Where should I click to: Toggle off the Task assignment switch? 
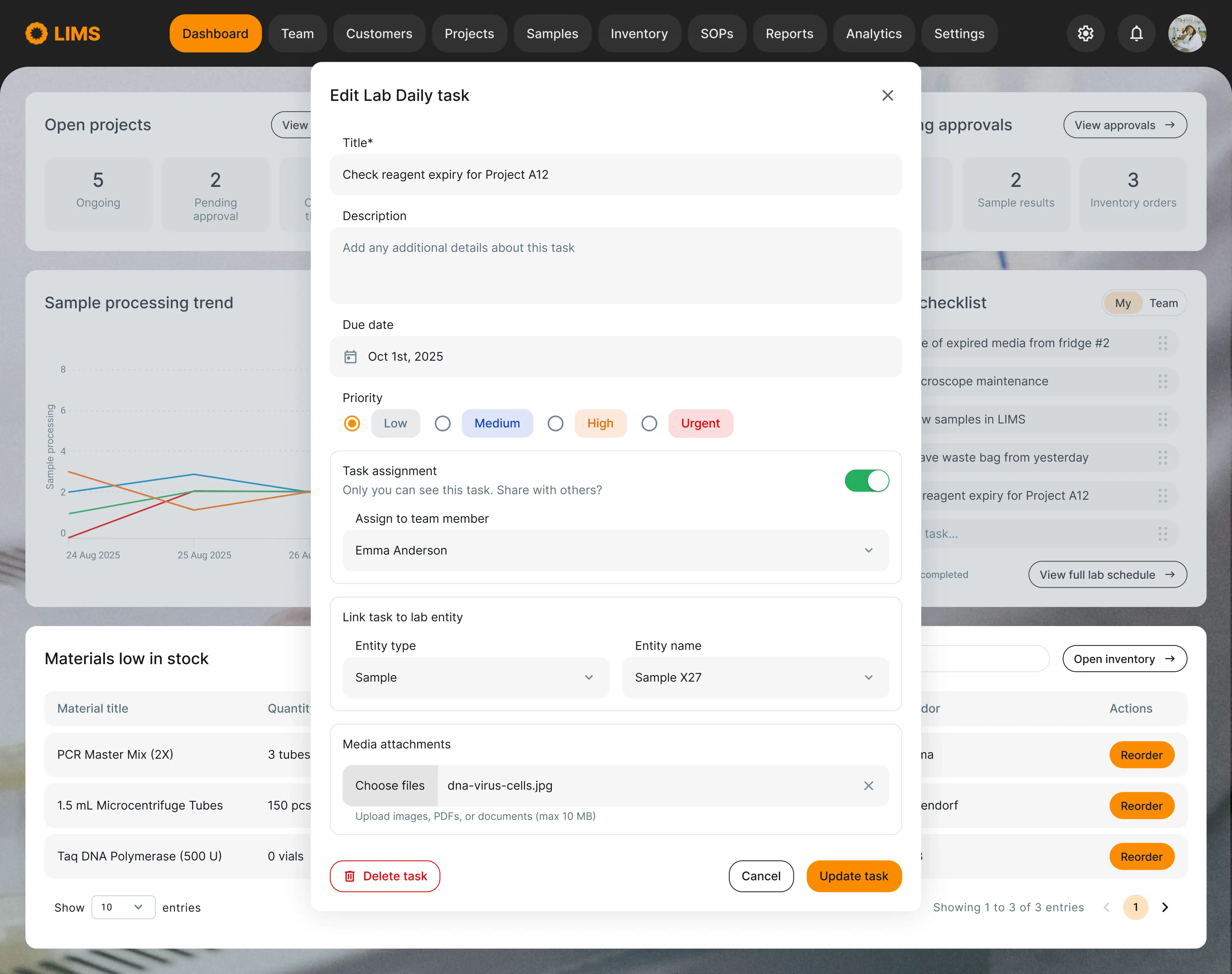pos(866,480)
